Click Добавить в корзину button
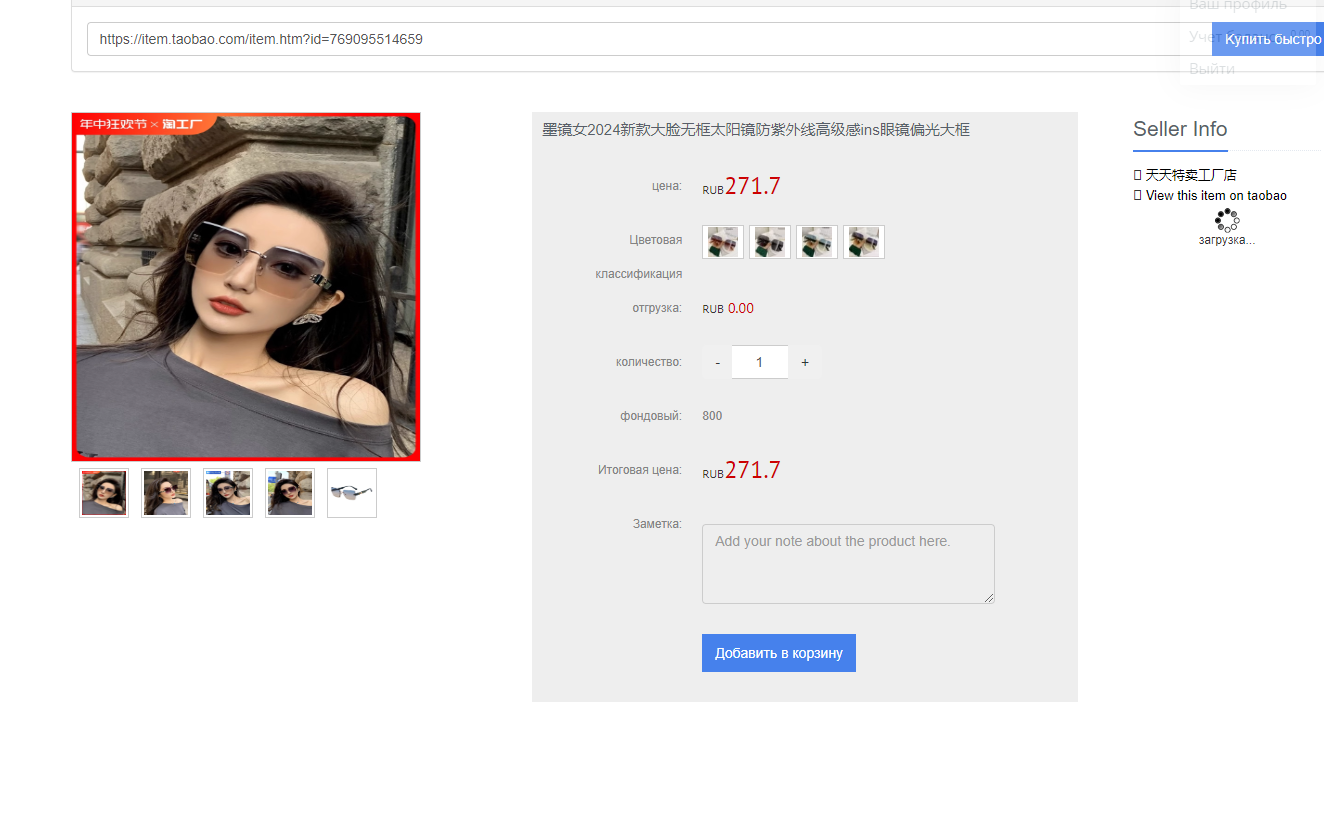 point(779,653)
